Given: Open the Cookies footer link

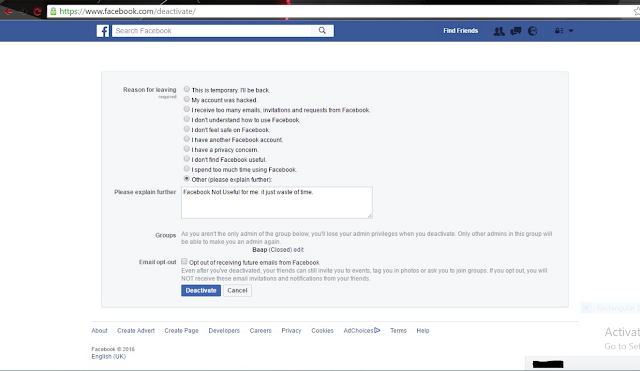Looking at the screenshot, I should pyautogui.click(x=322, y=331).
